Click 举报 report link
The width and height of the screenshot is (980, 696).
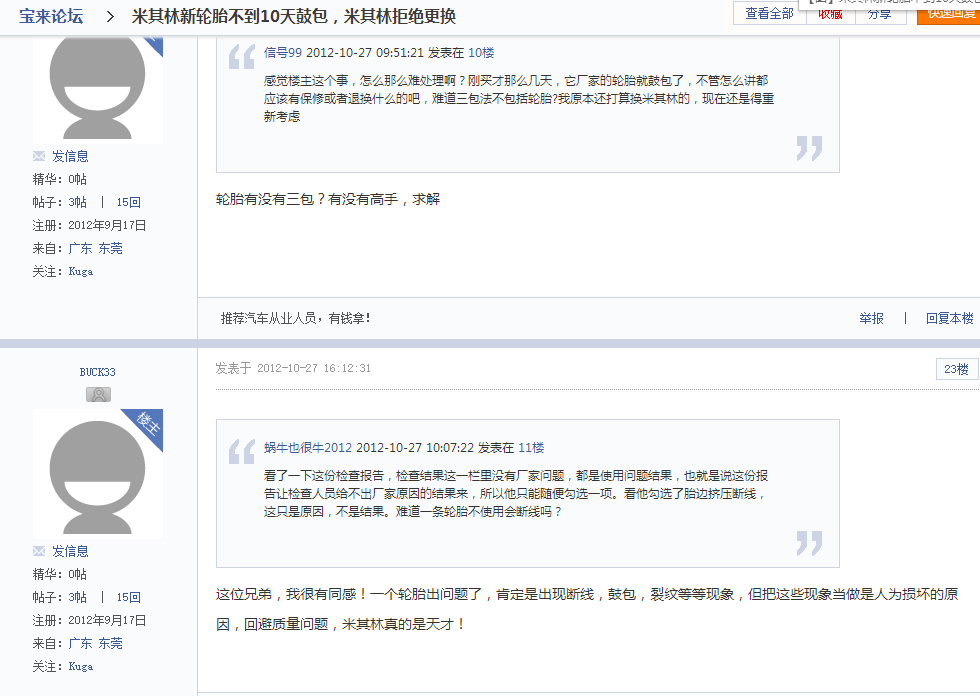tap(871, 319)
